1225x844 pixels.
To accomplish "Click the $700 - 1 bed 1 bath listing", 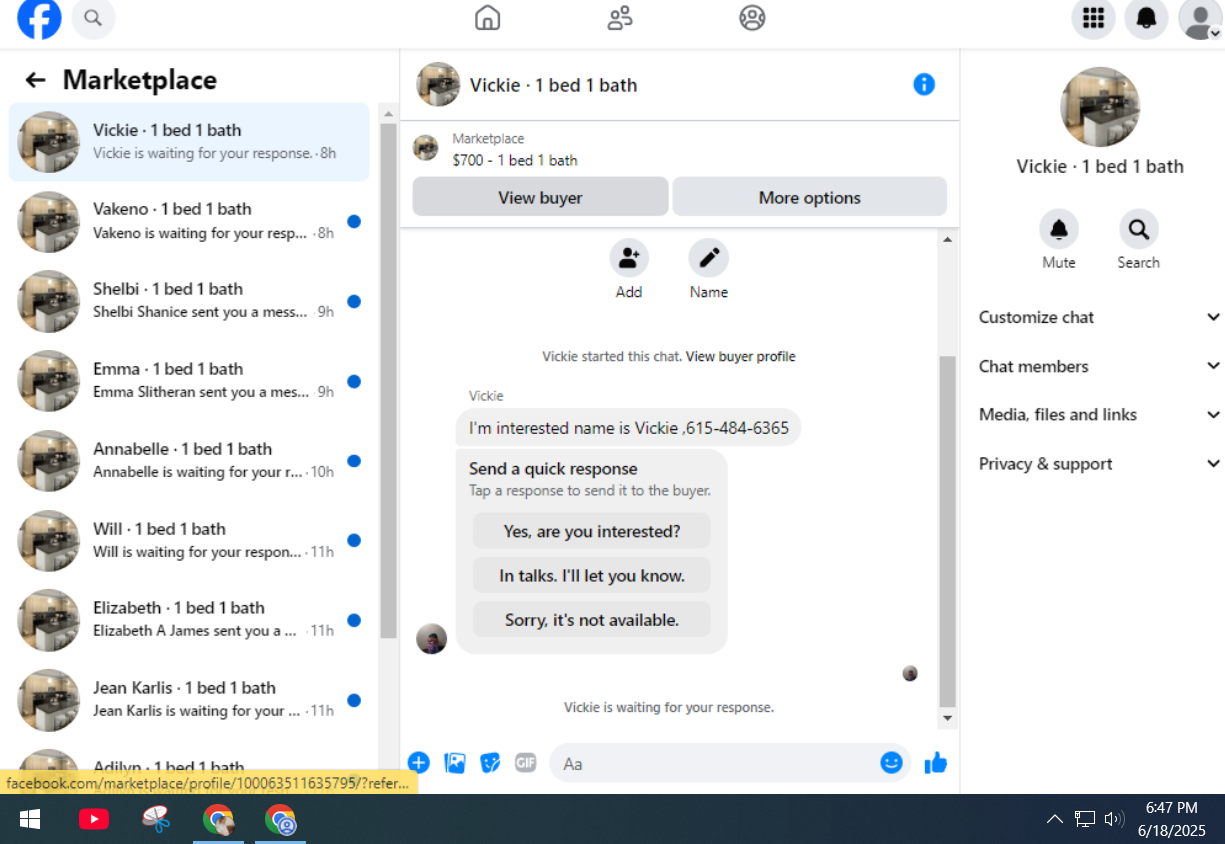I will tap(515, 160).
